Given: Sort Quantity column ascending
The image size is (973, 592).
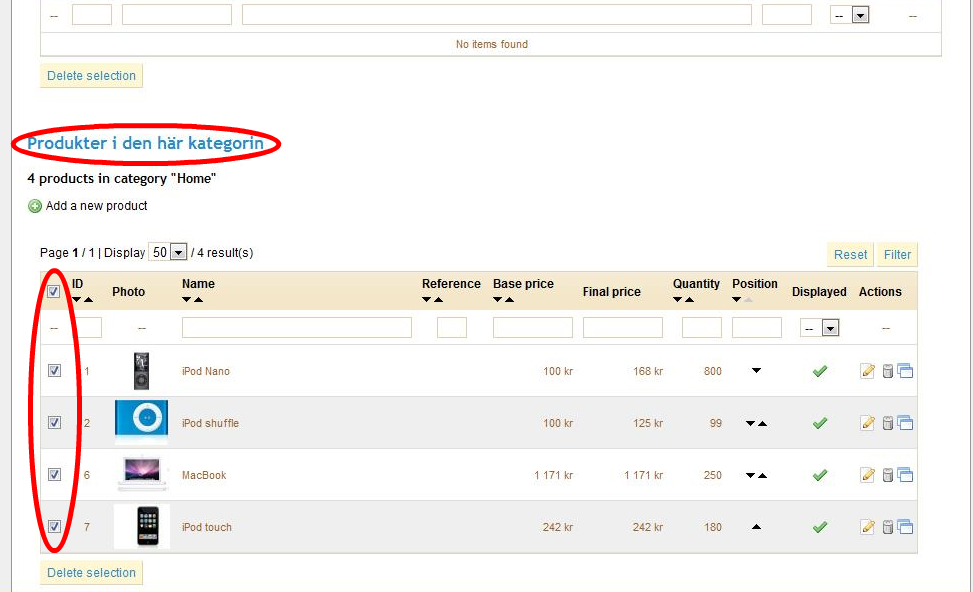Looking at the screenshot, I should [x=689, y=300].
